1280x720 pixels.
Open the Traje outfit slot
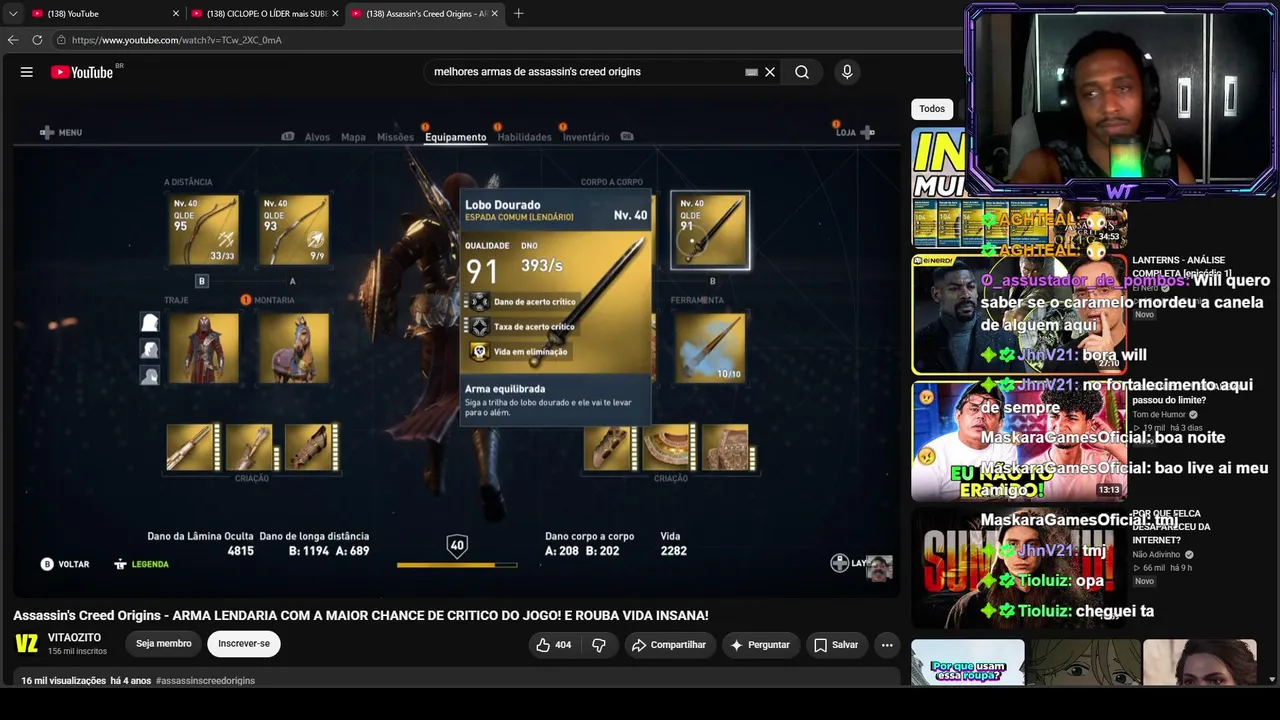(x=203, y=348)
